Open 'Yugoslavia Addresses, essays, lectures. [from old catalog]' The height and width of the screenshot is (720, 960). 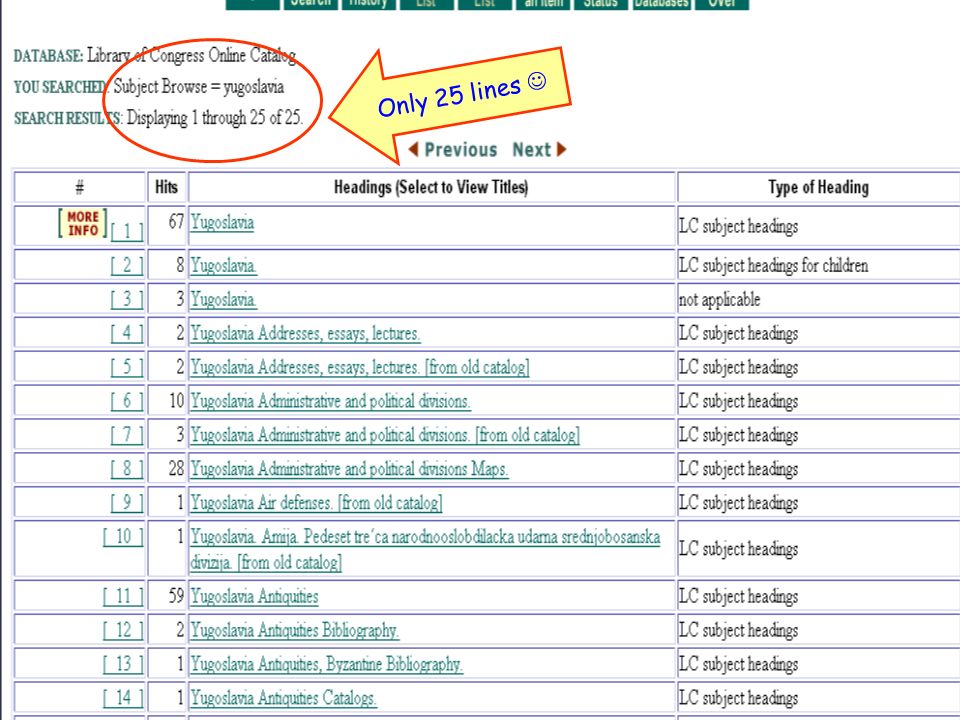[360, 367]
